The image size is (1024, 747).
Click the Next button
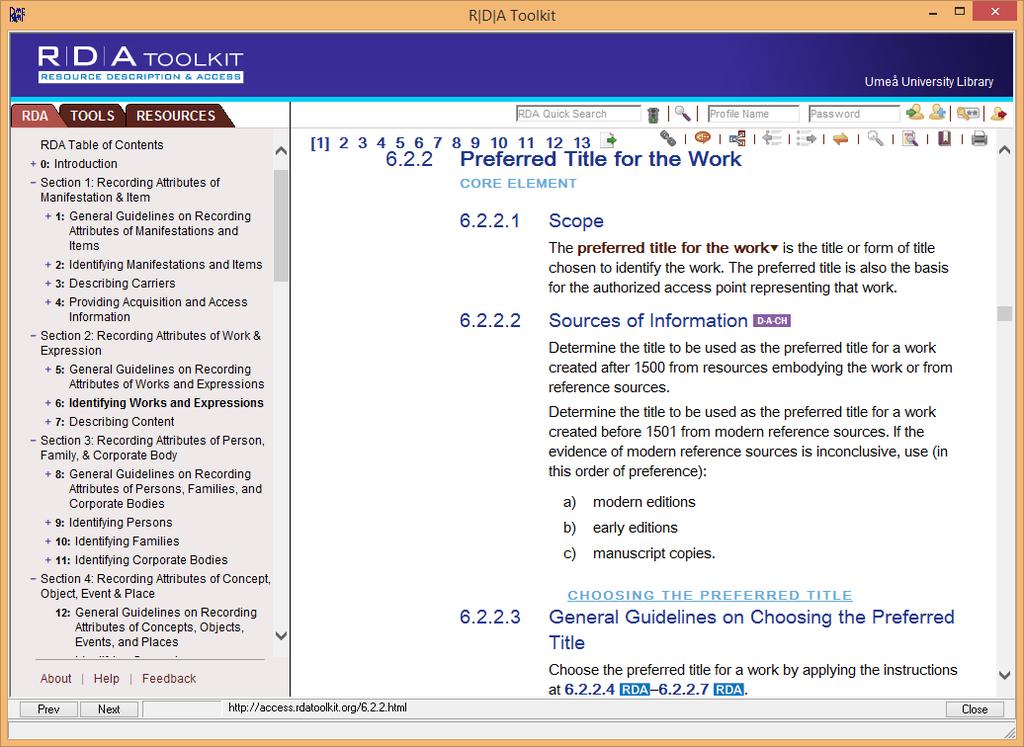(108, 709)
